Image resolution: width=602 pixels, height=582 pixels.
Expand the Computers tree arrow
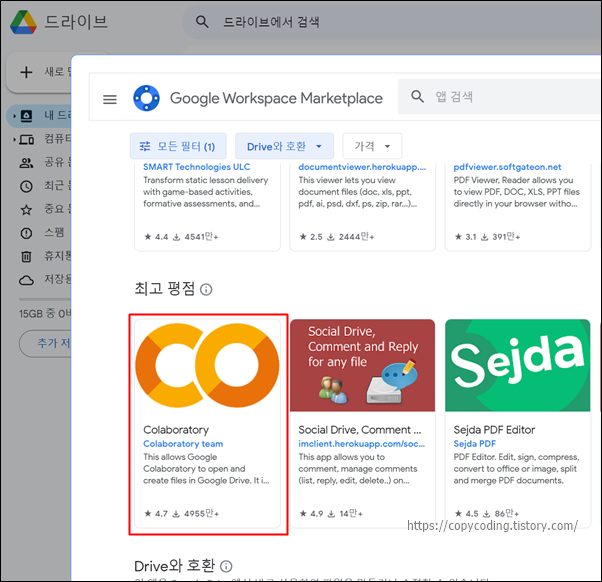pyautogui.click(x=14, y=139)
